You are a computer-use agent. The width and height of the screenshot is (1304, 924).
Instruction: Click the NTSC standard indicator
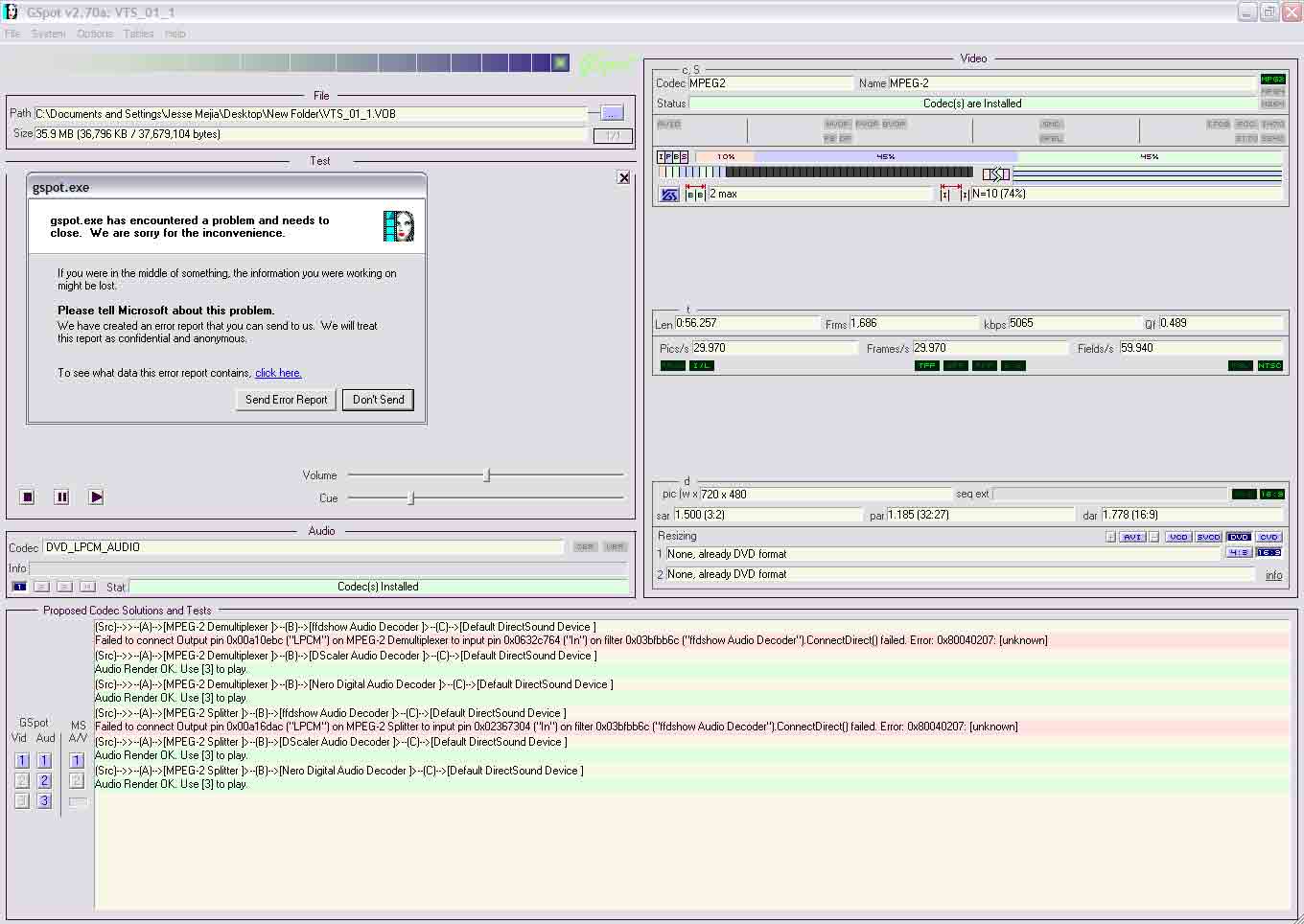click(1269, 365)
